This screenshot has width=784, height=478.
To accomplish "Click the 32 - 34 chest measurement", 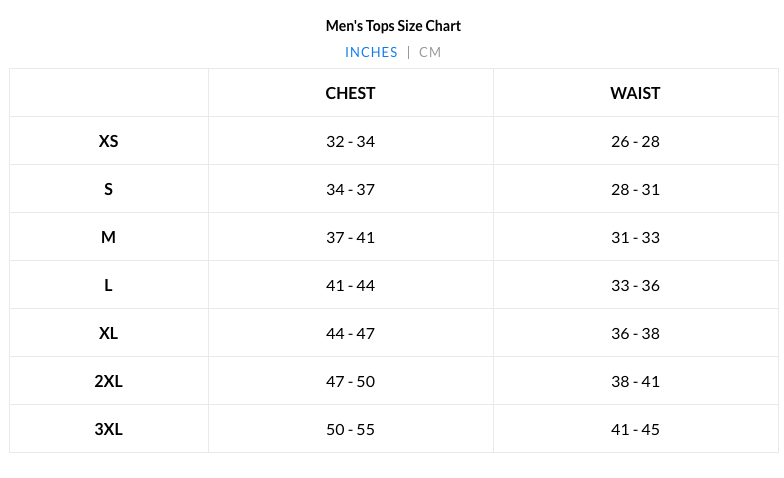I will pos(350,141).
